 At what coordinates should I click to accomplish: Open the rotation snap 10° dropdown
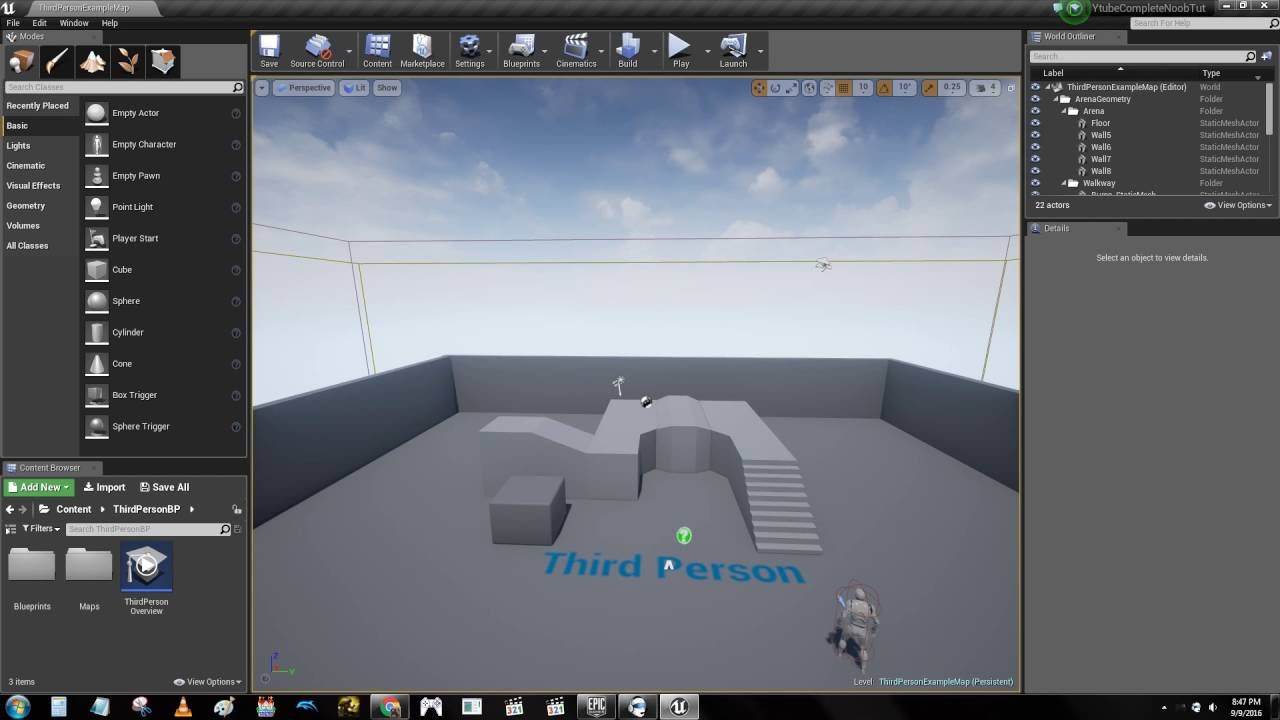coord(905,88)
